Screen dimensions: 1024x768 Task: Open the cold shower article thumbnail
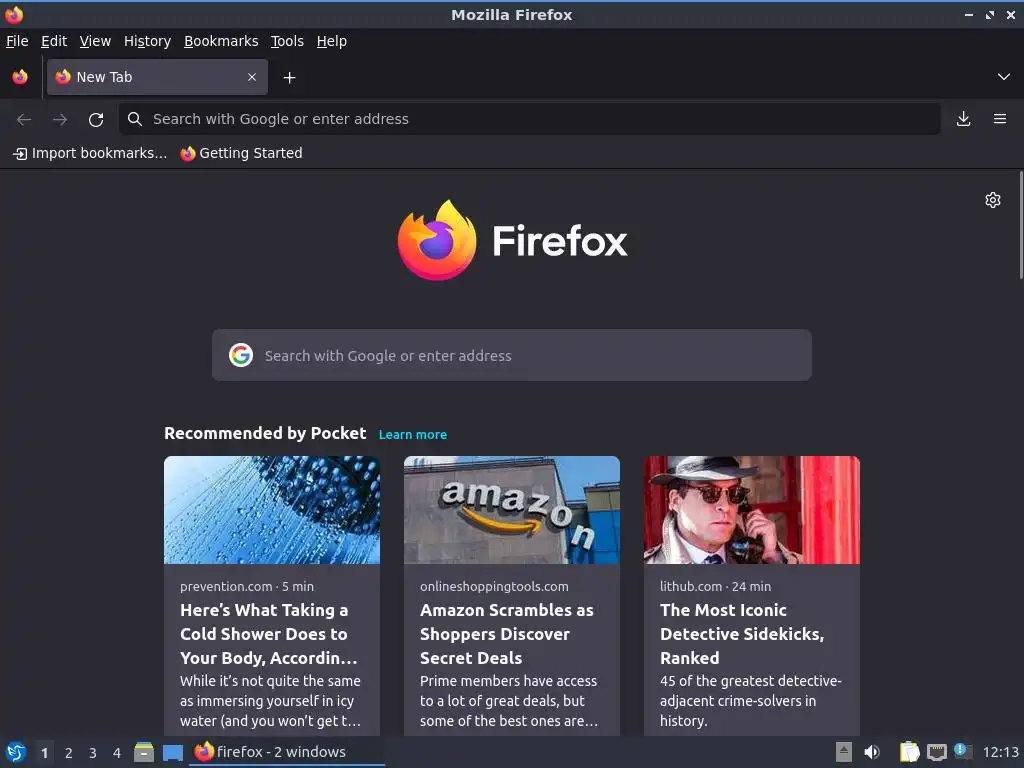tap(272, 510)
